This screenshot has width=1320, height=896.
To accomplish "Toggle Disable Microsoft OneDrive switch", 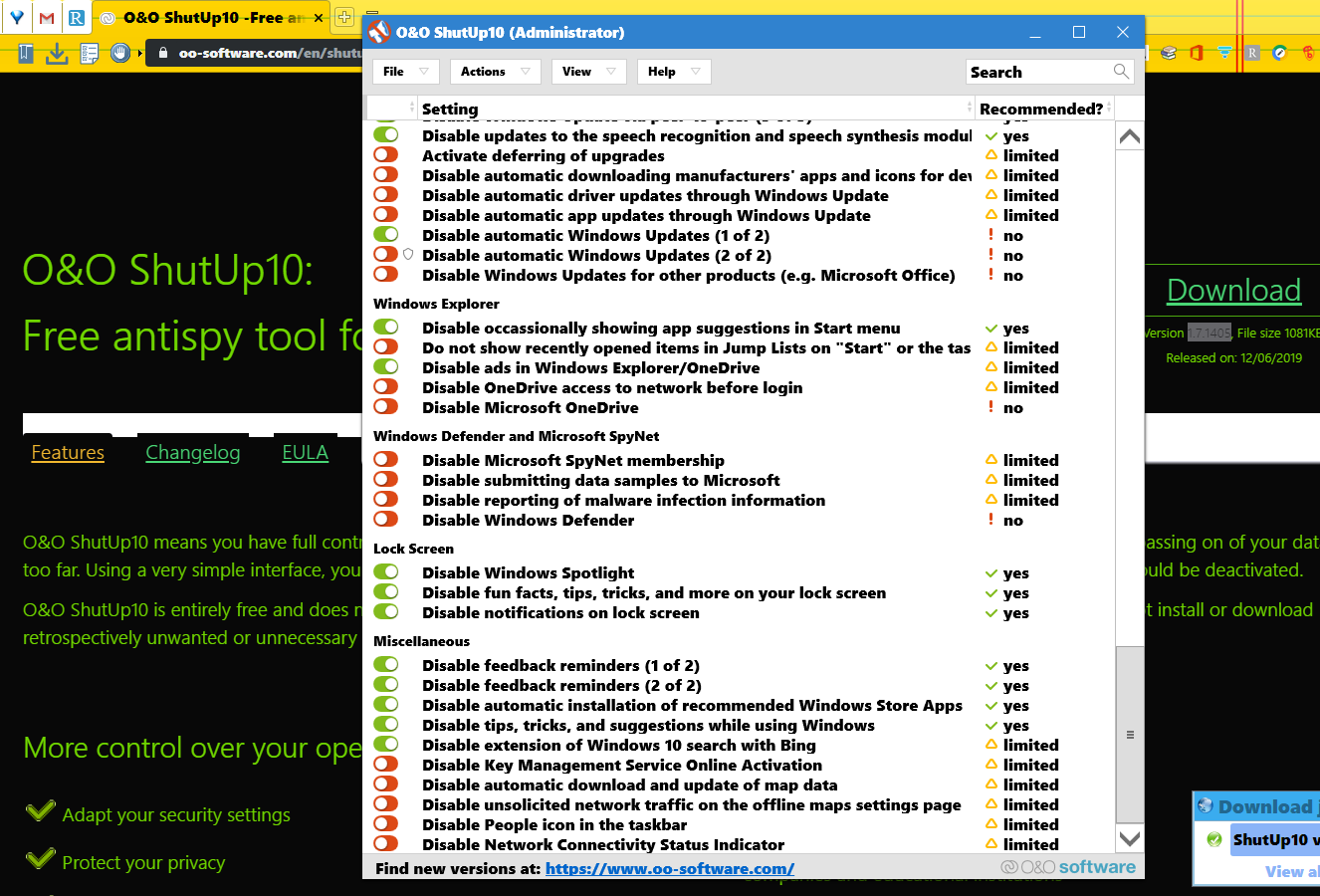I will (x=385, y=406).
